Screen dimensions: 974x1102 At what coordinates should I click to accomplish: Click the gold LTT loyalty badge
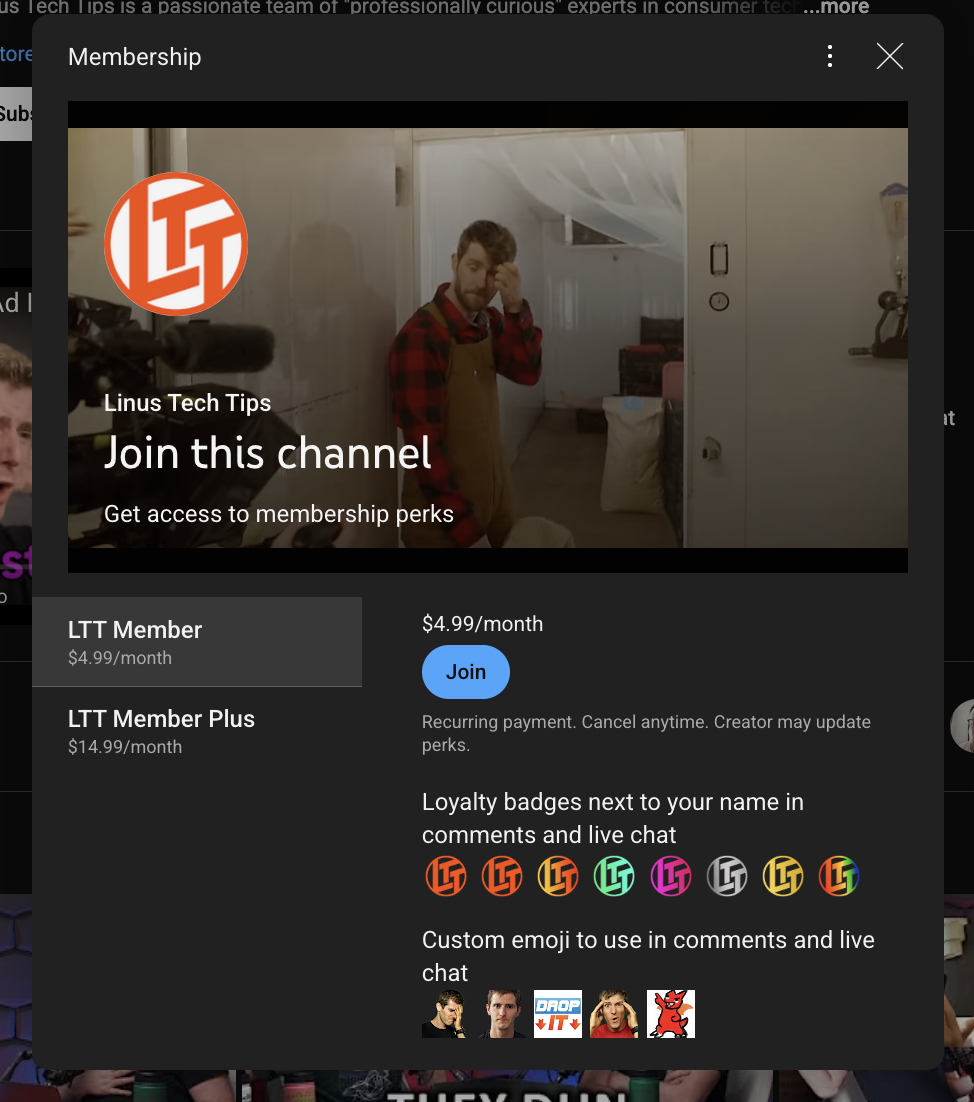[783, 876]
